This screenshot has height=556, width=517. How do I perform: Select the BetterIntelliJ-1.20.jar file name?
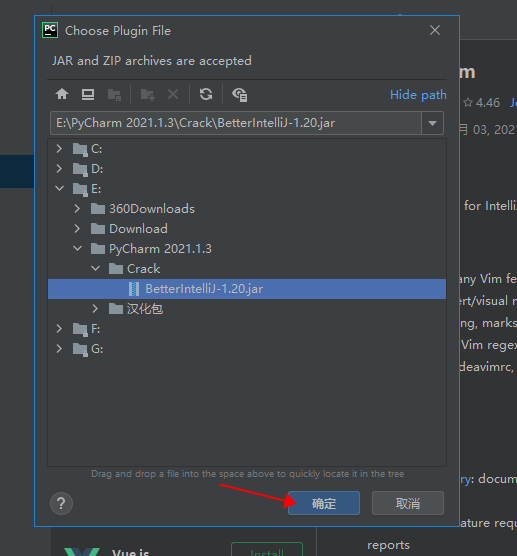pos(204,289)
